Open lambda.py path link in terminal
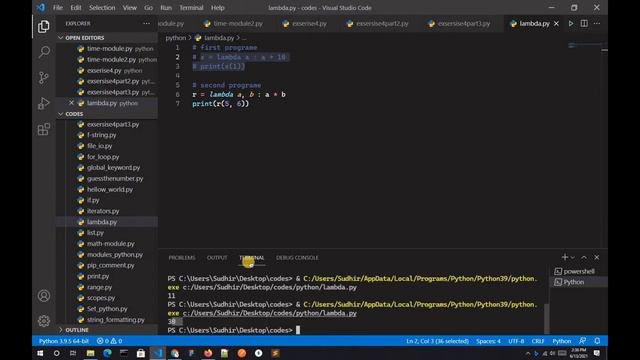 point(269,313)
